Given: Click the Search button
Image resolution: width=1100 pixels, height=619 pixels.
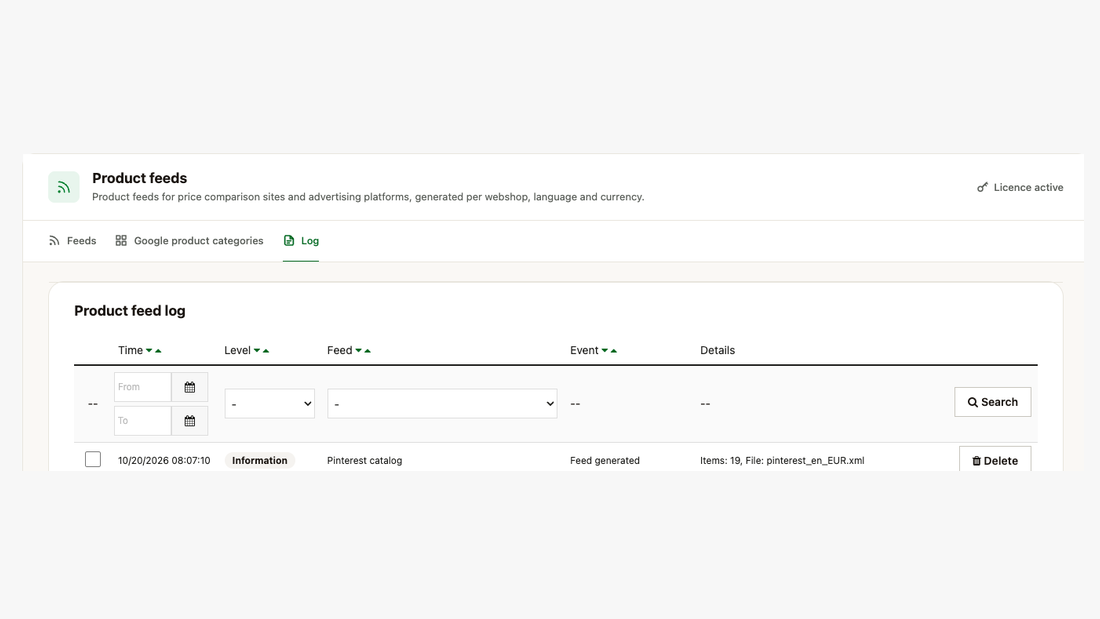Looking at the screenshot, I should pos(993,402).
